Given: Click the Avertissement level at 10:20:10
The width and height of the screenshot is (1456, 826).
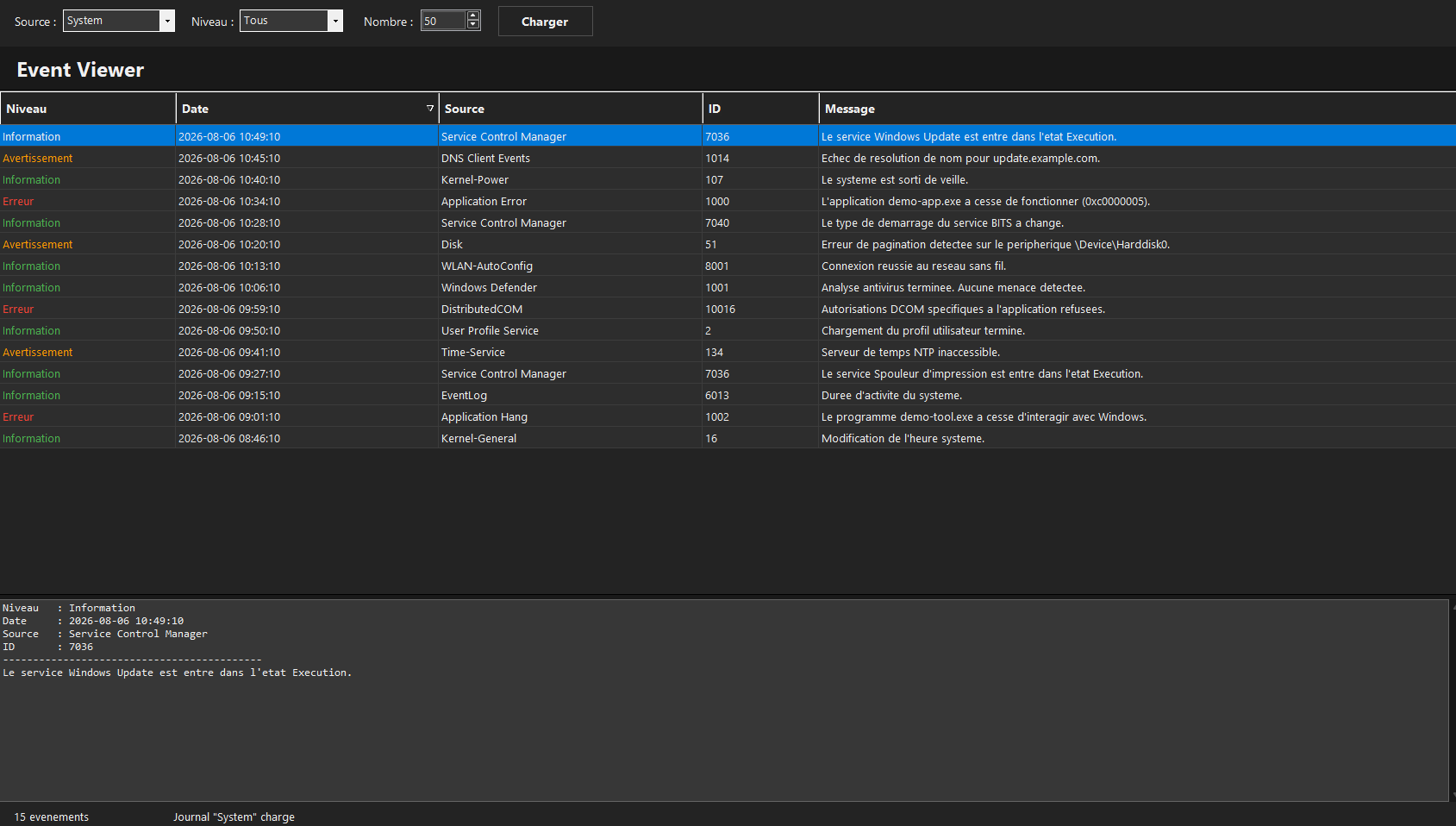Looking at the screenshot, I should 37,244.
